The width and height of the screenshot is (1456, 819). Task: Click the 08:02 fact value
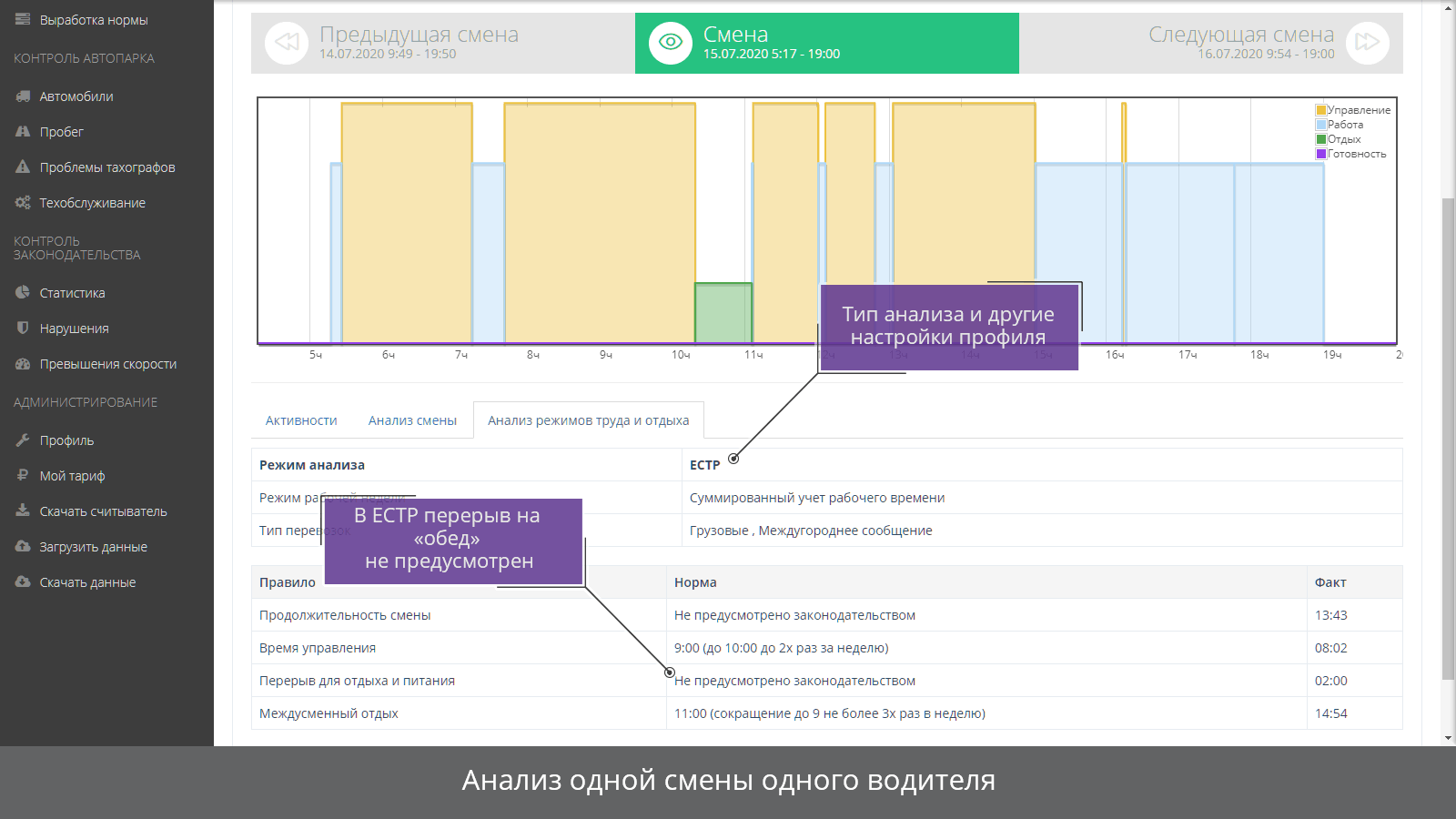coord(1330,648)
